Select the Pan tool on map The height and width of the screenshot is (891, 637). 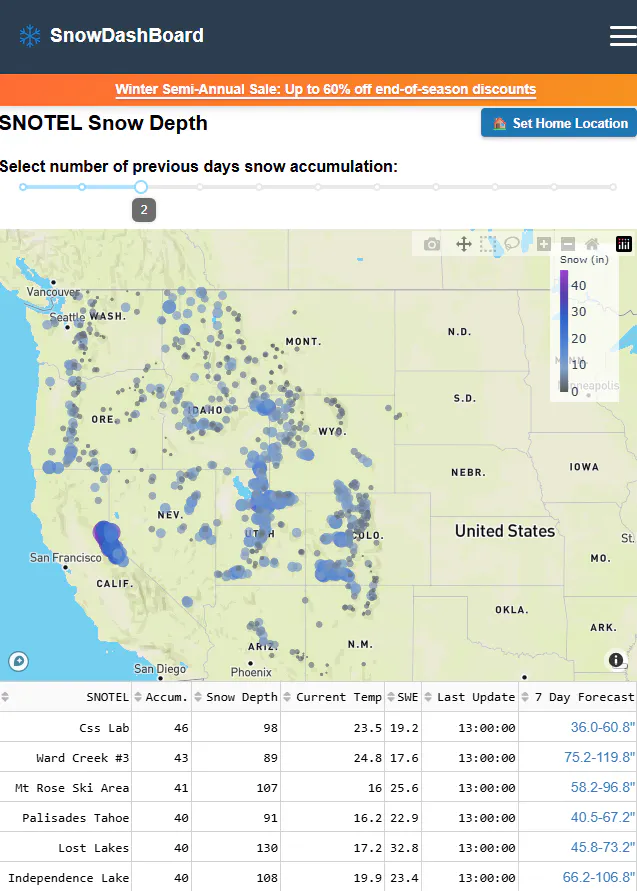pyautogui.click(x=464, y=244)
